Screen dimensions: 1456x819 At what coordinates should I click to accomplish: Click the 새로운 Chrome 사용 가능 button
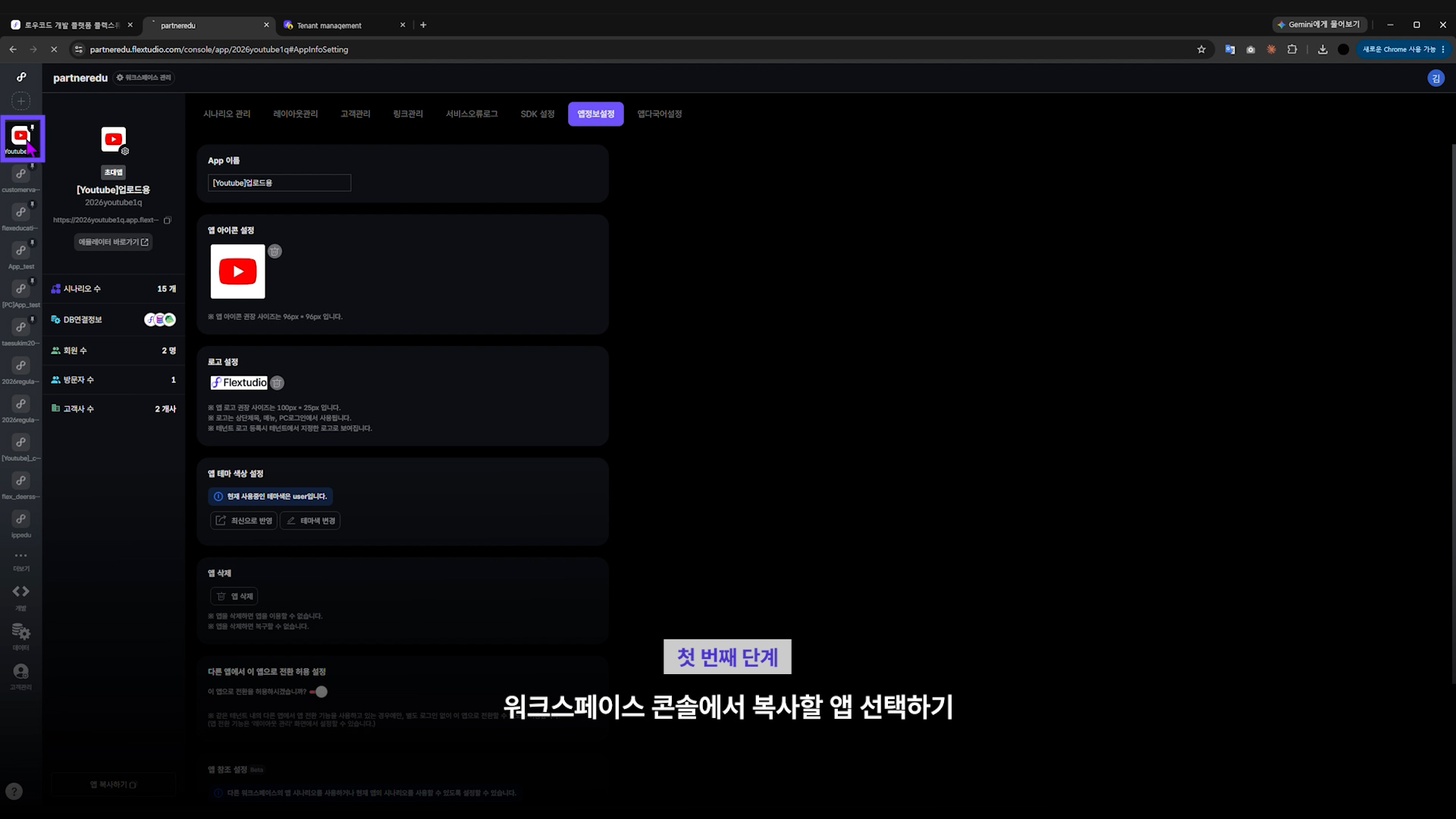click(1404, 49)
